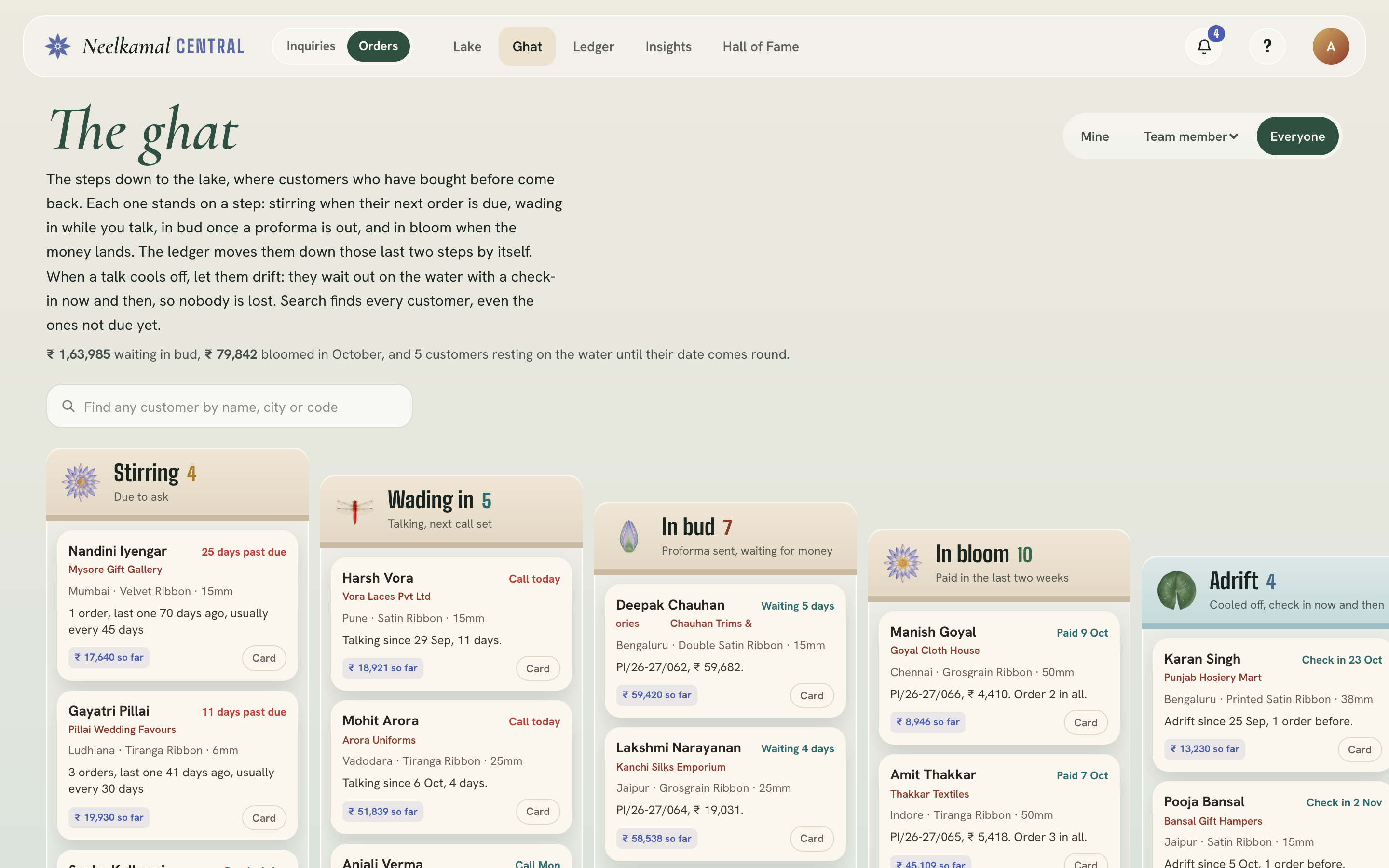Click the search magnifier icon

68,407
